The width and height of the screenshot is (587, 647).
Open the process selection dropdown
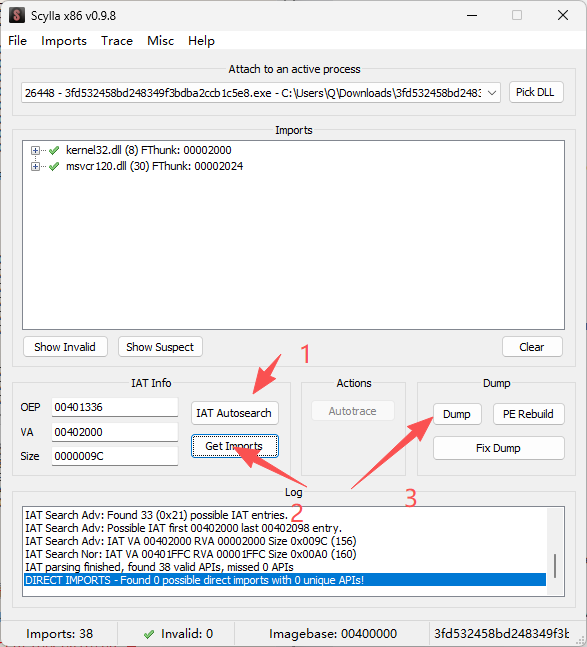pos(492,93)
